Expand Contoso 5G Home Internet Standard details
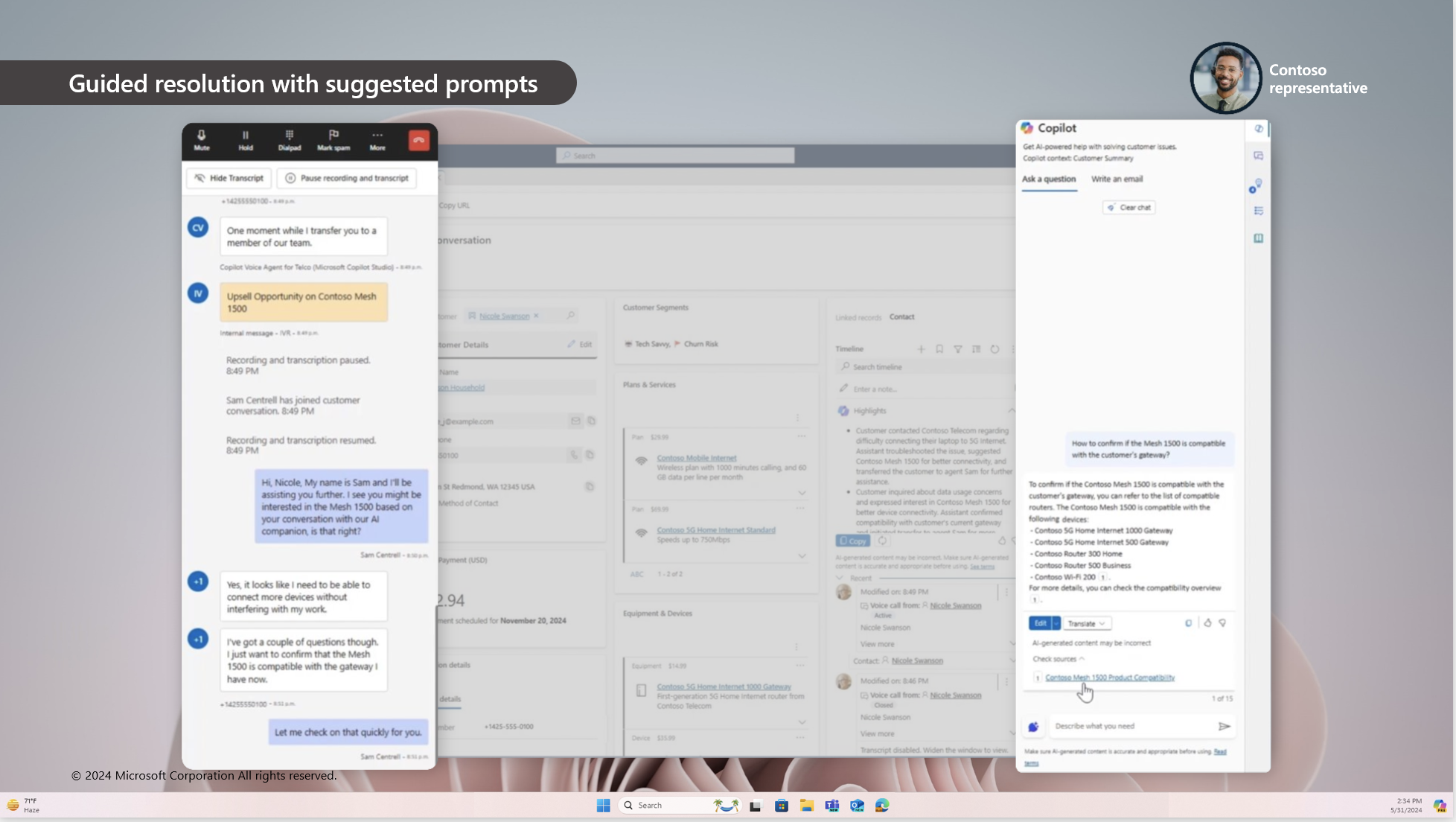Image resolution: width=1456 pixels, height=822 pixels. click(x=802, y=556)
